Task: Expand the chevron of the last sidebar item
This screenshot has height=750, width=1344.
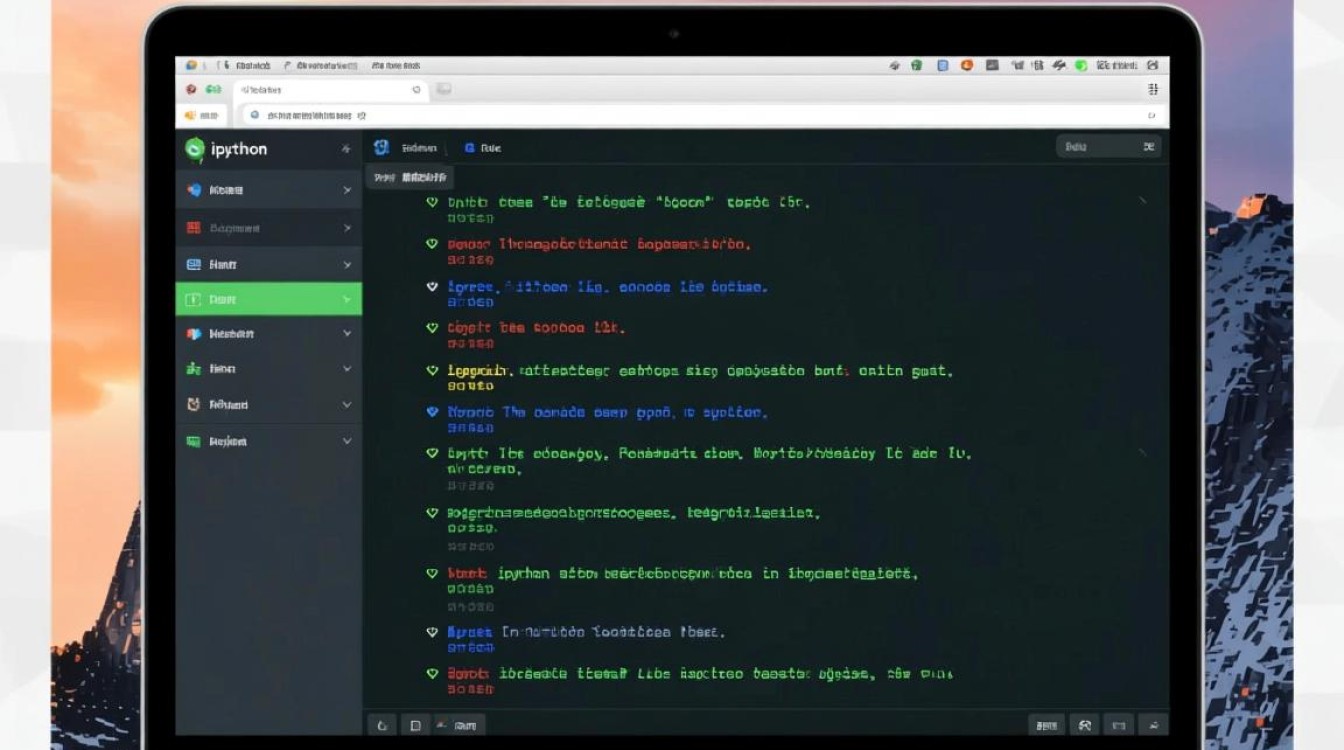Action: coord(347,441)
